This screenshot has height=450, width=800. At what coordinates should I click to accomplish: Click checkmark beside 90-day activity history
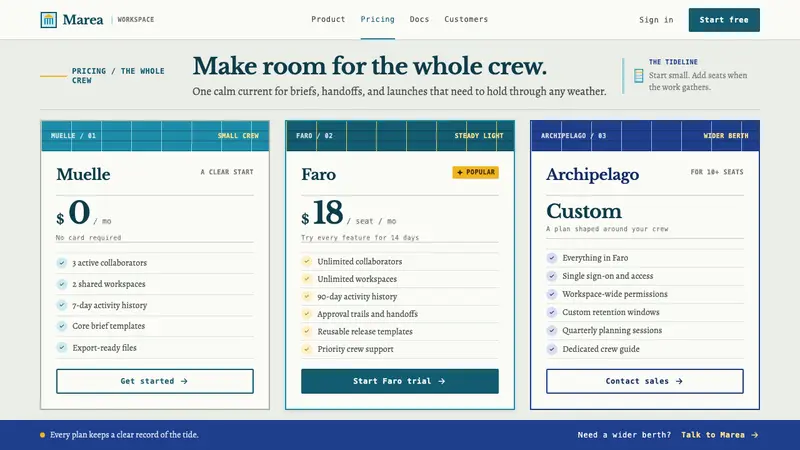point(307,296)
